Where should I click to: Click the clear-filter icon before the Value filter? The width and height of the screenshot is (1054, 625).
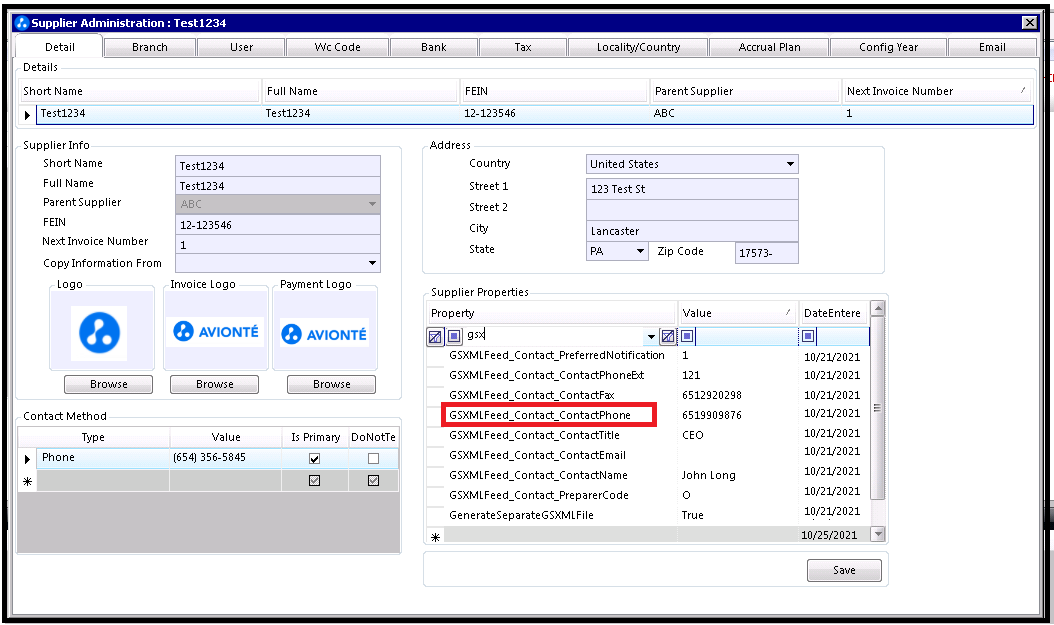coord(667,336)
